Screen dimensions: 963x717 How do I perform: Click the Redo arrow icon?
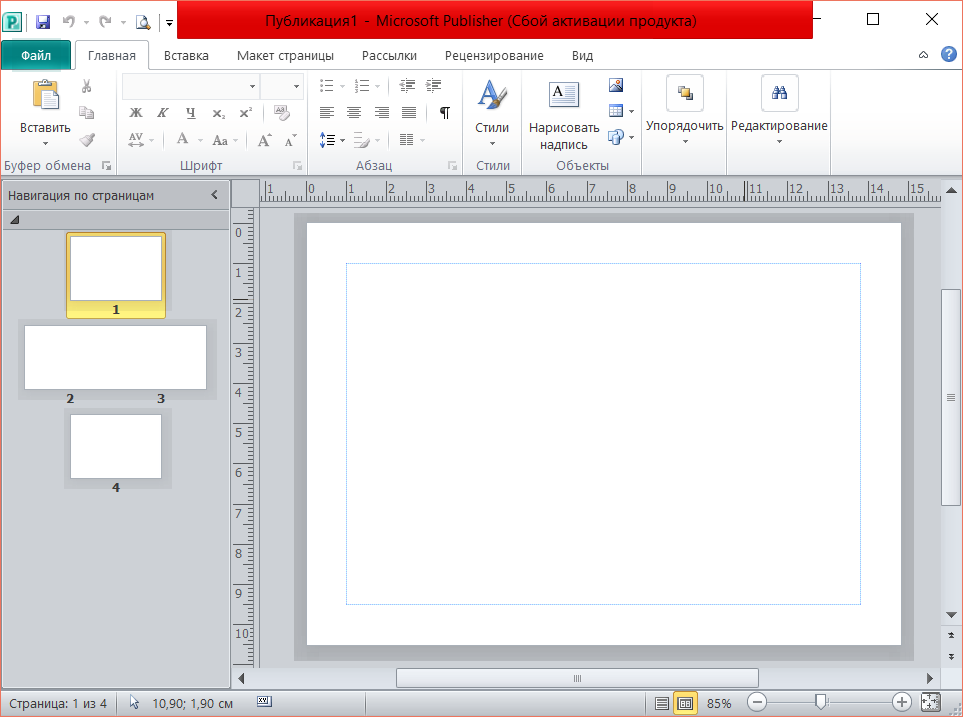click(106, 22)
